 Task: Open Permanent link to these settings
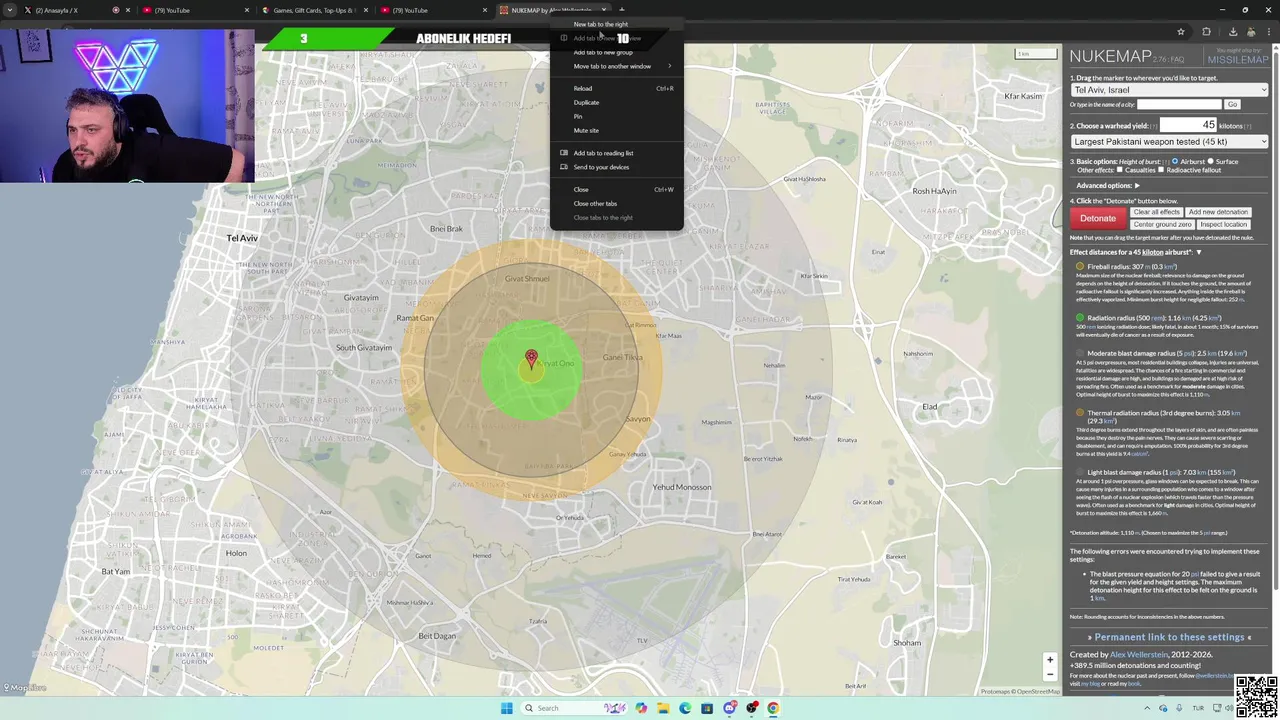click(x=1169, y=637)
